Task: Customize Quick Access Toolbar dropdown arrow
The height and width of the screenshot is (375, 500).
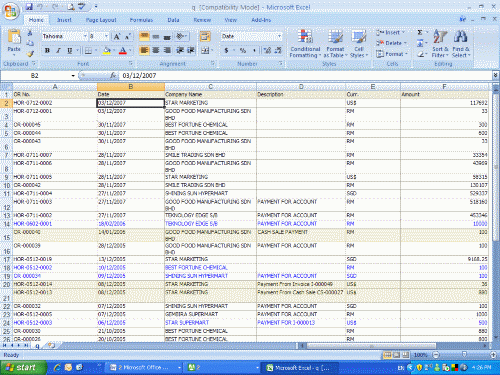Action: point(96,7)
